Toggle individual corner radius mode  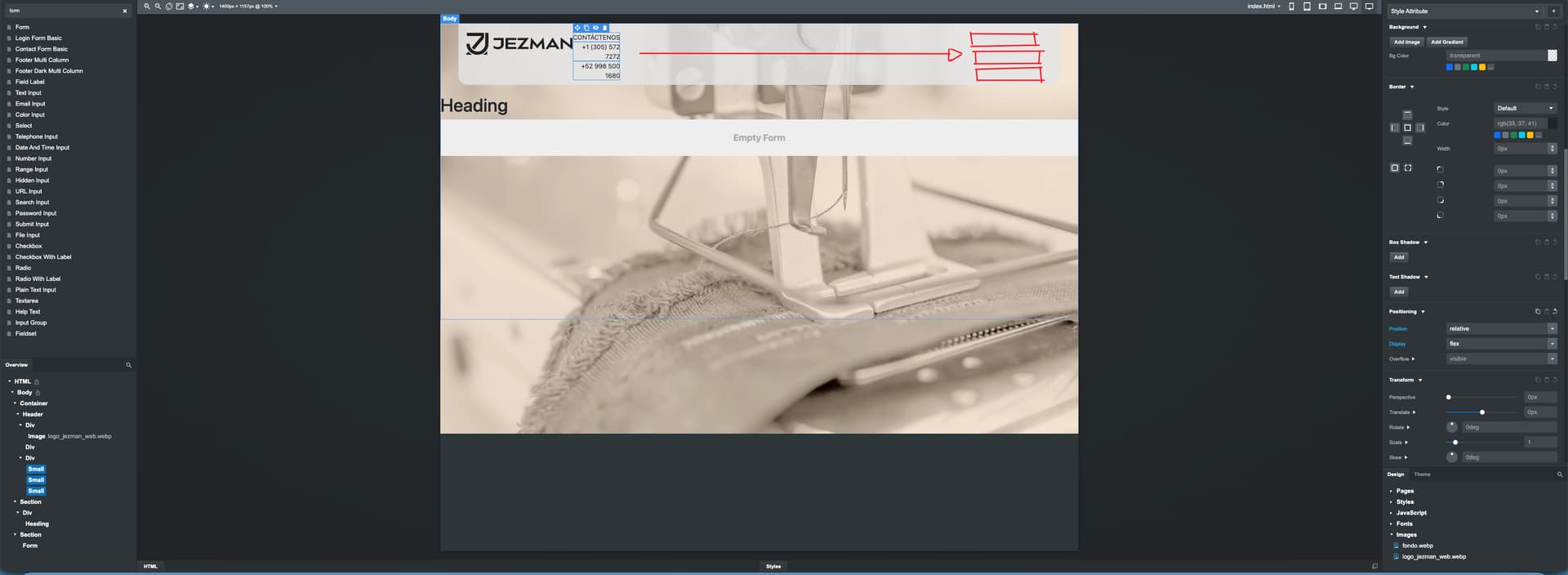coord(1408,168)
